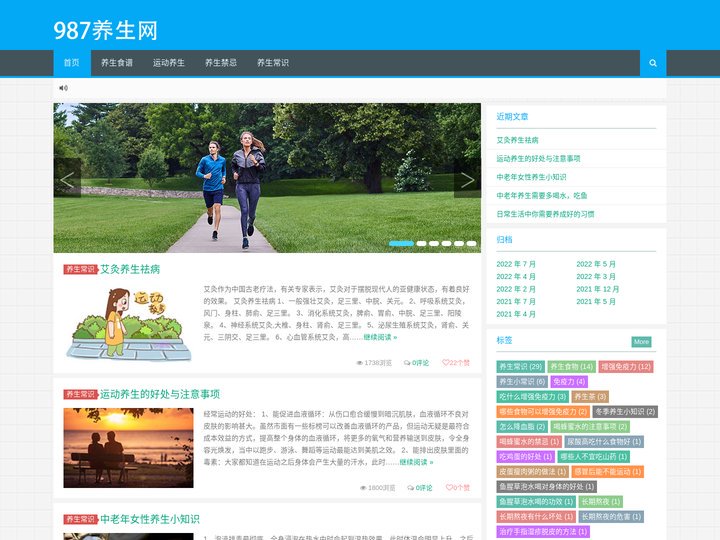
Task: Show previous slide with left arrow
Action: (x=67, y=178)
